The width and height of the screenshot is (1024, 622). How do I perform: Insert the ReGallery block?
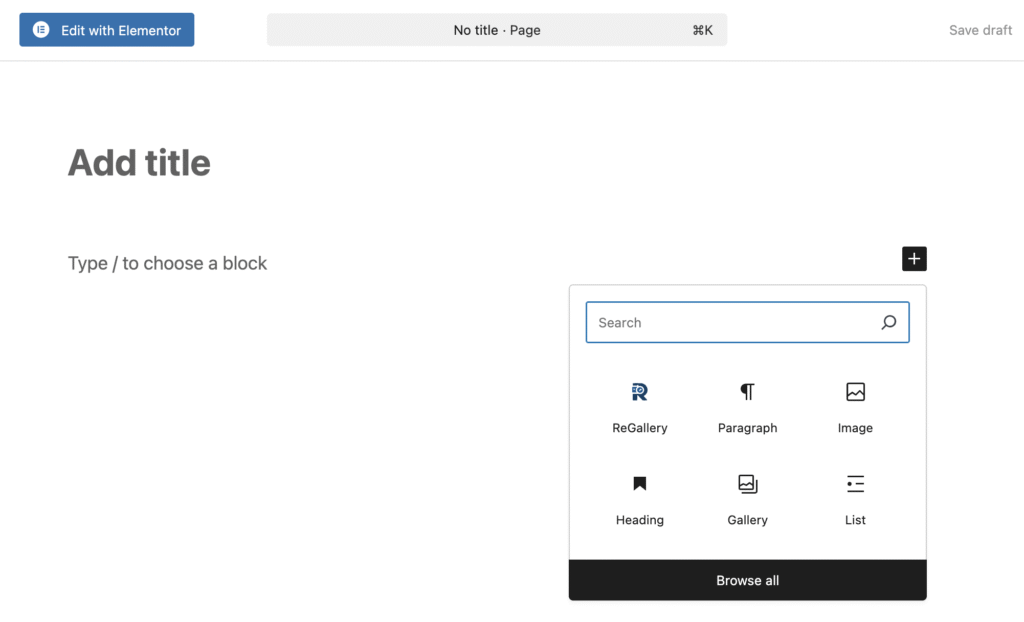640,407
